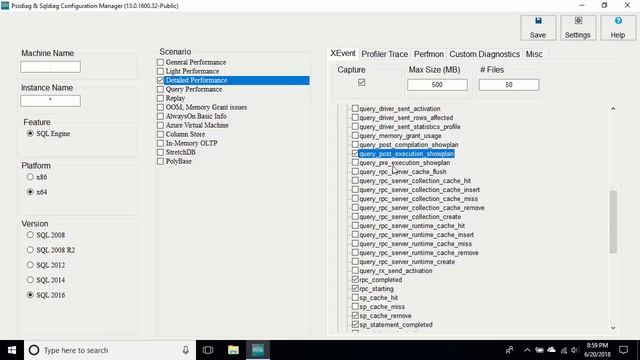Check the General Performance scenario

coord(160,62)
